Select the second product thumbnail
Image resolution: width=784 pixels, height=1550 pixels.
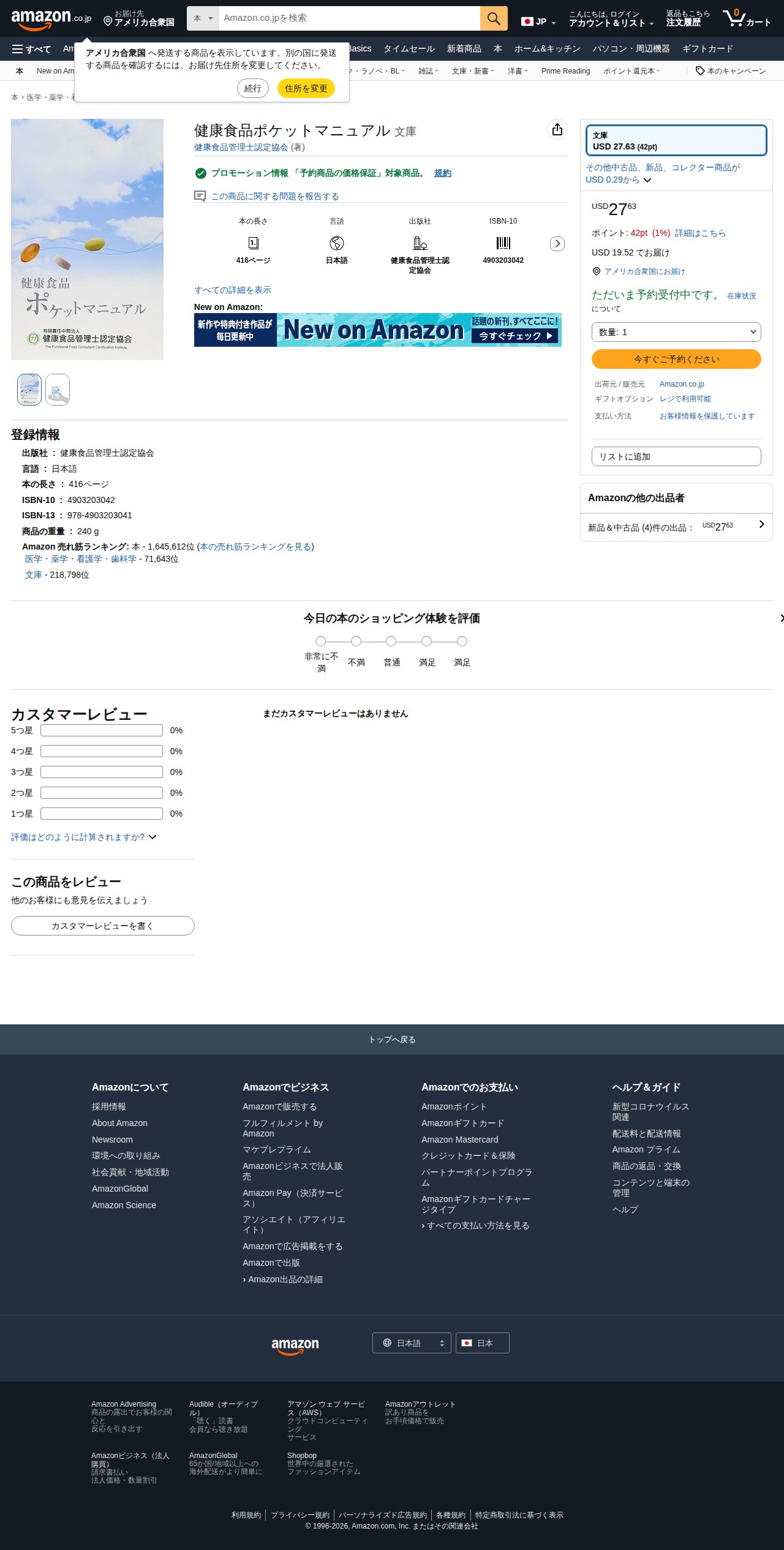point(58,390)
